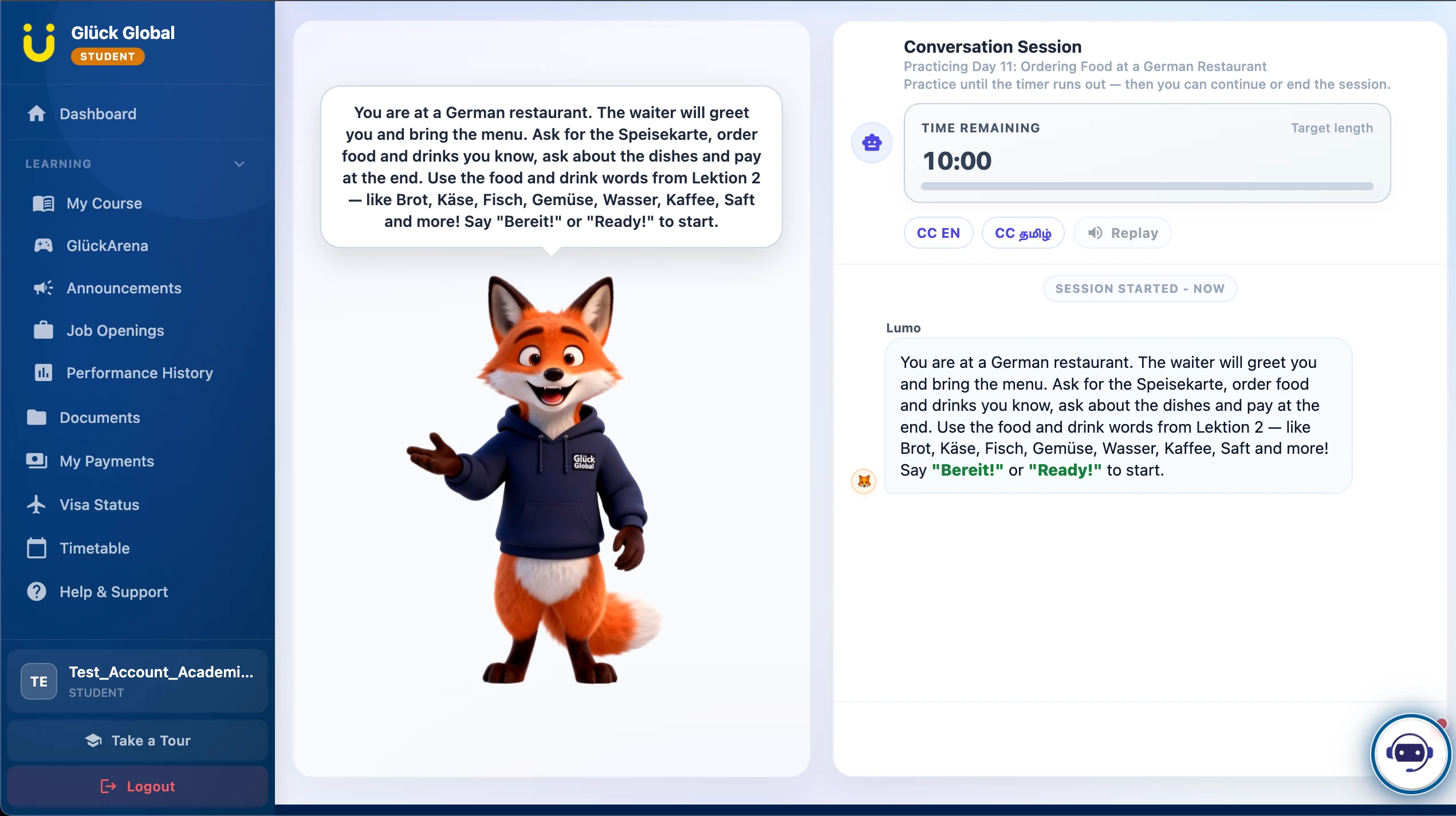Open the Test_Account_Academi... profile card
This screenshot has width=1456, height=816.
point(137,681)
